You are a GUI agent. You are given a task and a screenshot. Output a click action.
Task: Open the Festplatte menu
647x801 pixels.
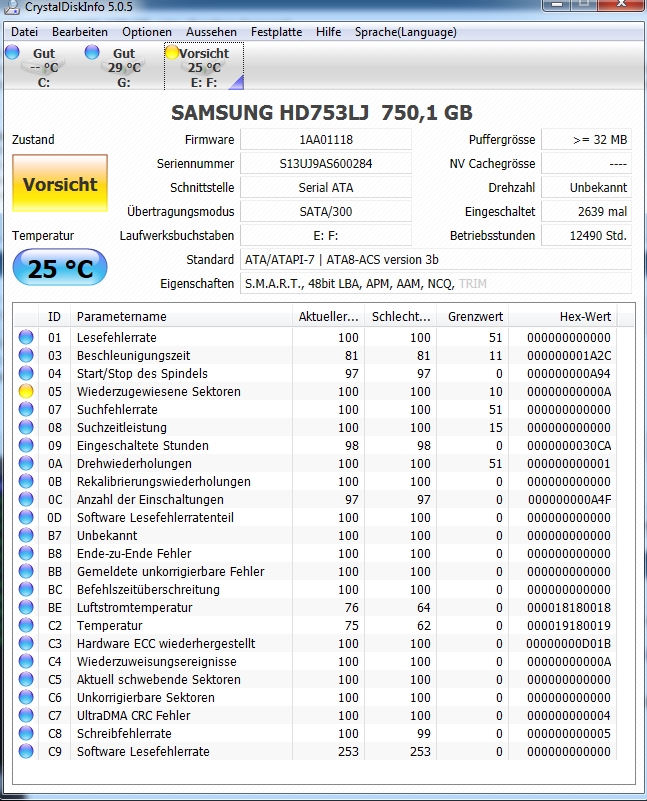pos(276,32)
